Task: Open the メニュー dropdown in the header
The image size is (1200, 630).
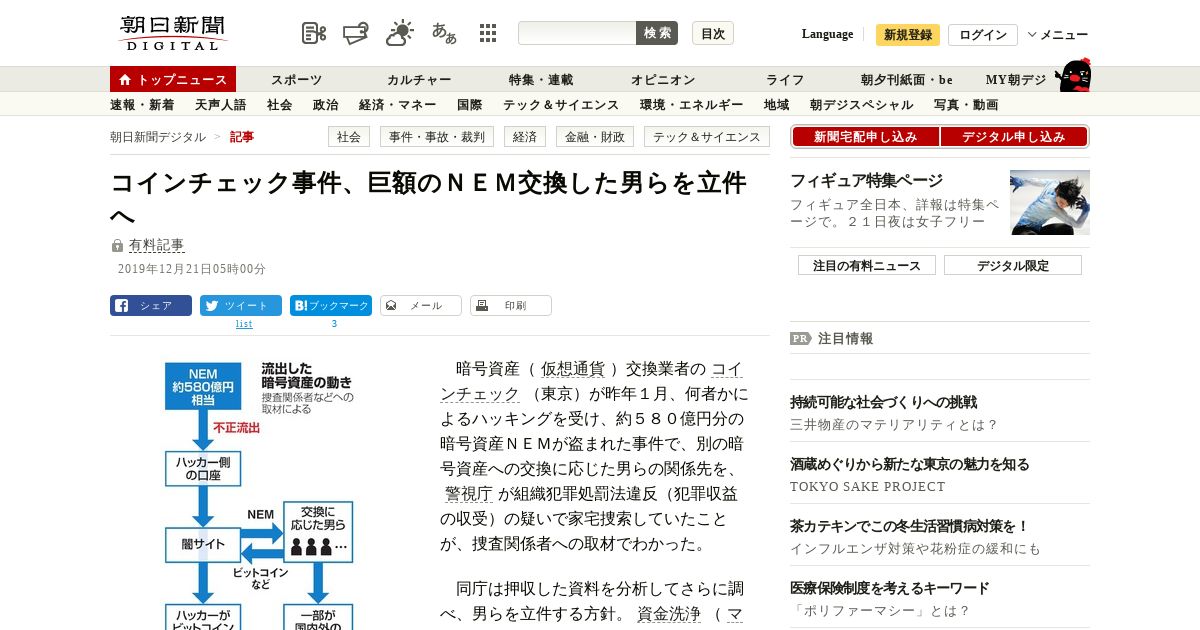Action: (x=1058, y=35)
